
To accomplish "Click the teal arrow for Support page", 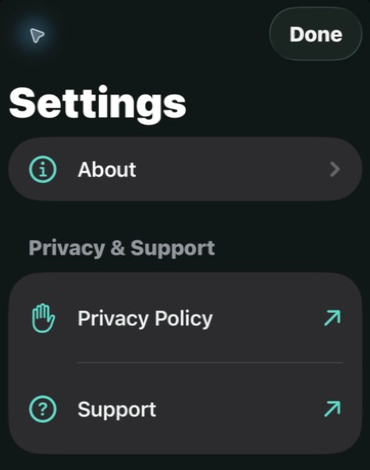I will (332, 409).
